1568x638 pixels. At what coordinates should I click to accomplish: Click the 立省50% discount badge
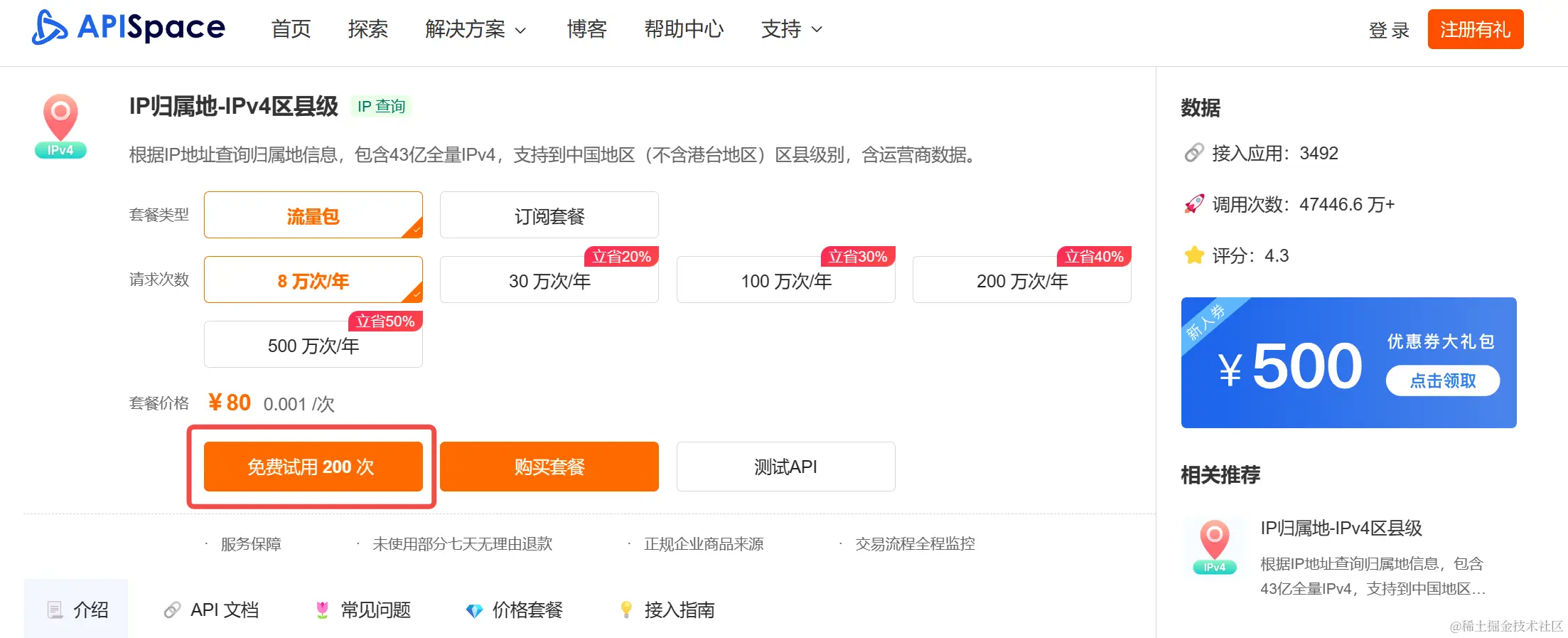[385, 321]
